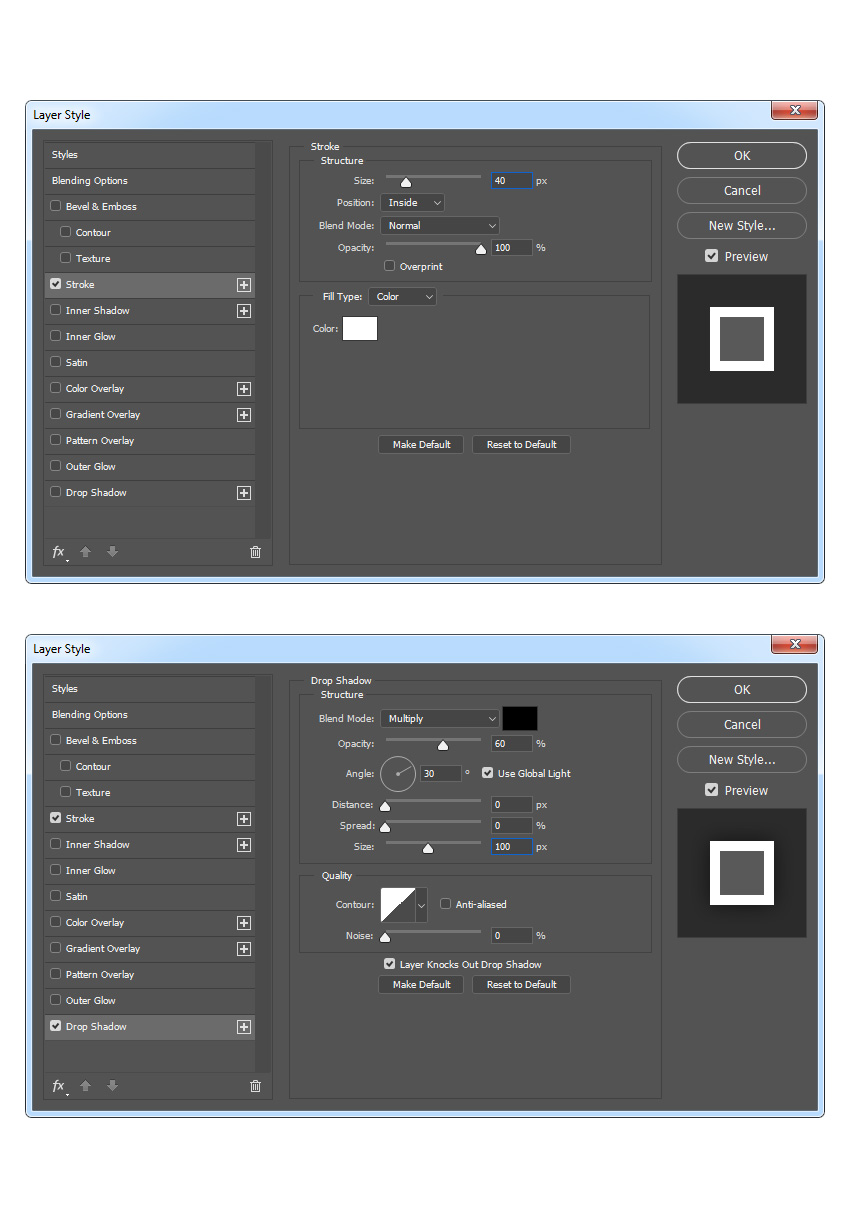Click drop shadow Angle input field

tap(441, 774)
